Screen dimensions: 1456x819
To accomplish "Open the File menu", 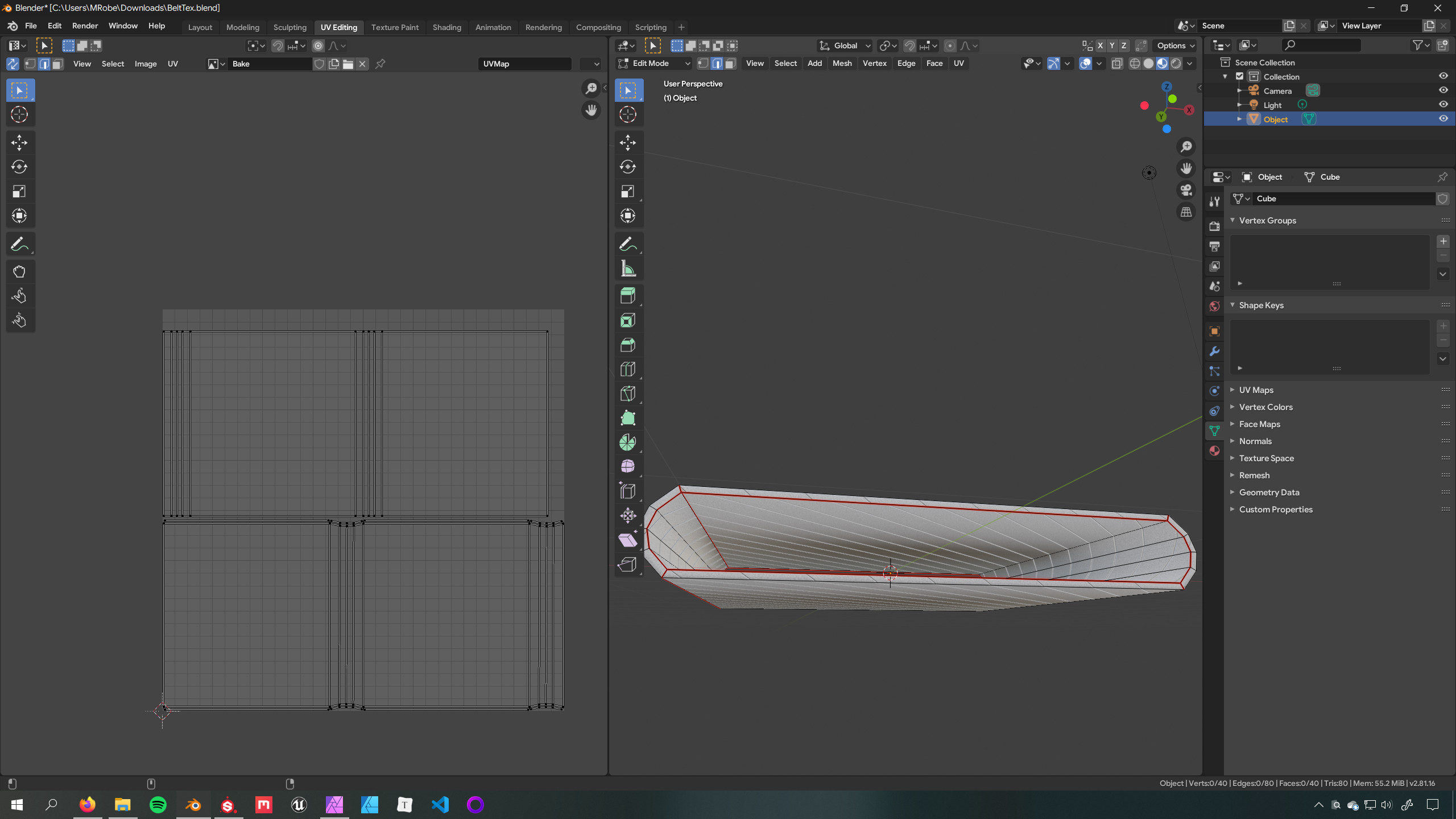I will tap(31, 26).
